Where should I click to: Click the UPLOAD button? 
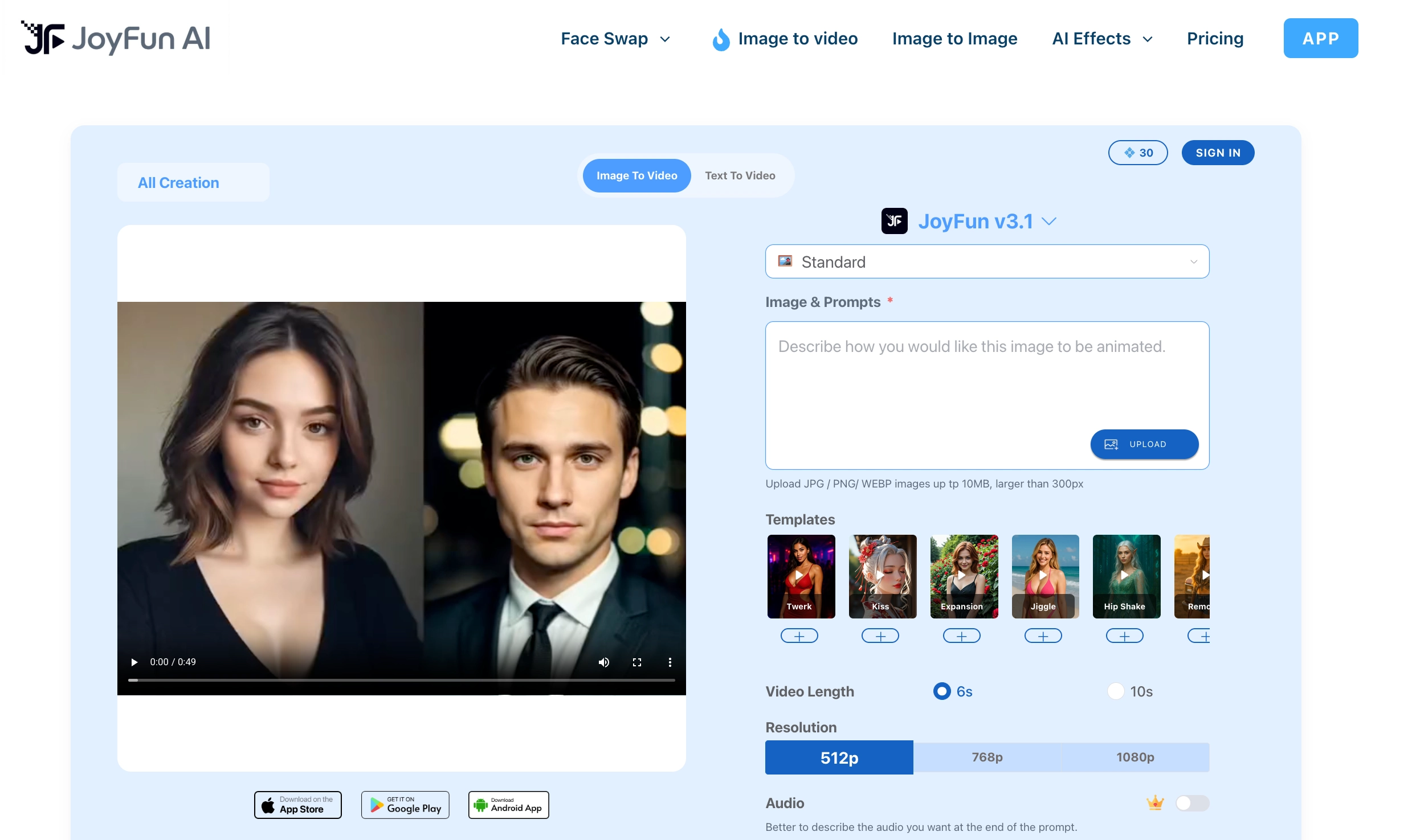pos(1144,444)
